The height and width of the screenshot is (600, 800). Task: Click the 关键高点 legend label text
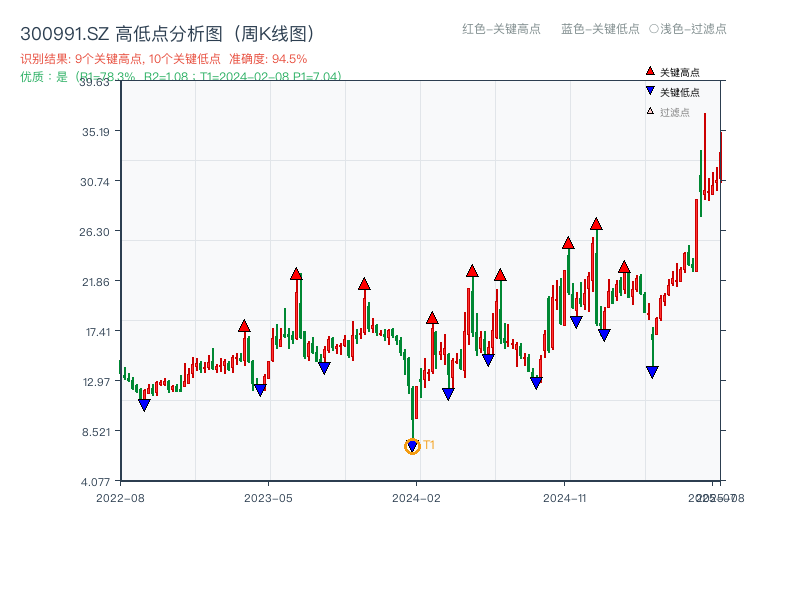[680, 72]
